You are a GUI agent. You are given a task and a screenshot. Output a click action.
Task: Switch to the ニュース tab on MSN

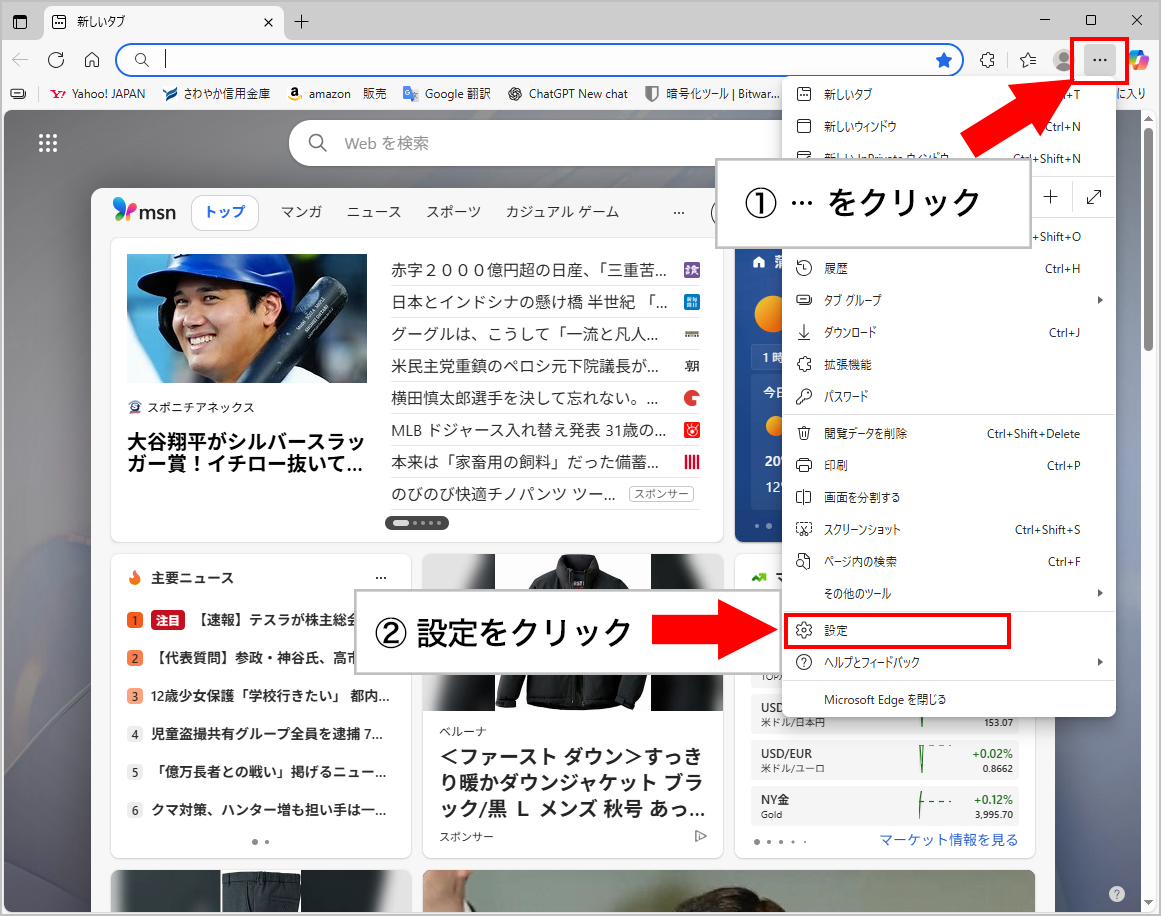coord(373,212)
